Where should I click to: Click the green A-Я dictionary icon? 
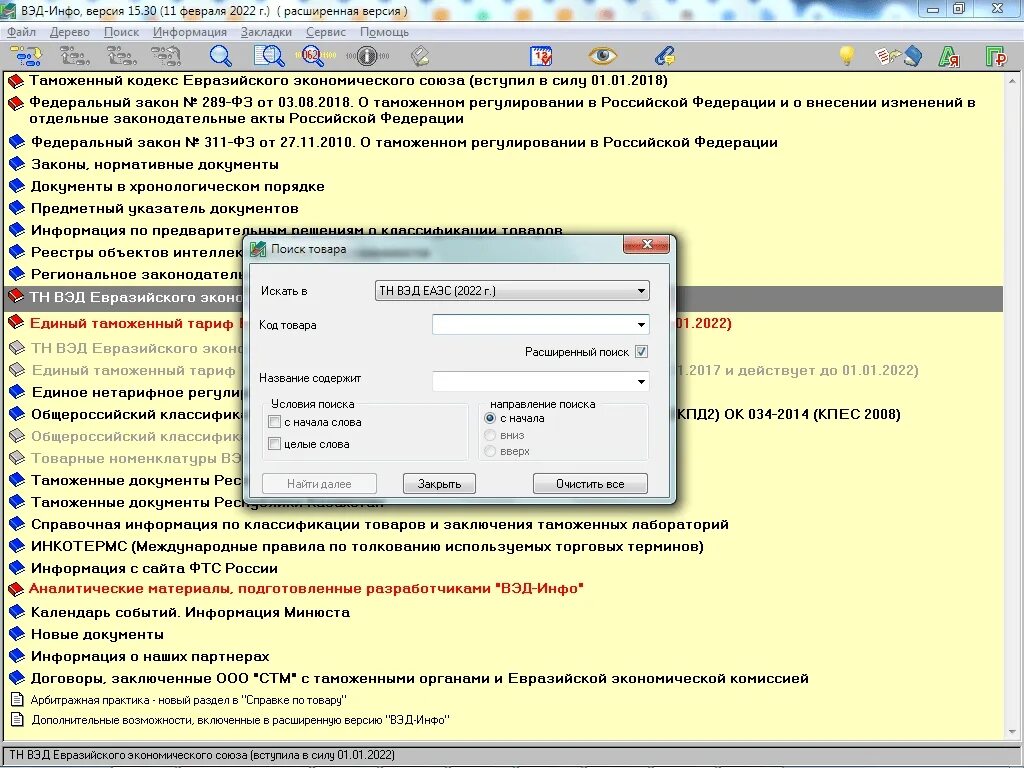pos(949,57)
